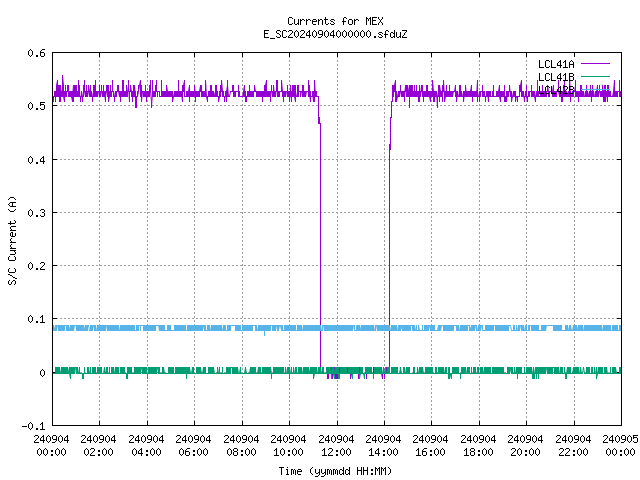This screenshot has height=480, width=640.
Task: Click the light blue LCL42B trace near 0.08 A
Action: pyautogui.click(x=337, y=328)
